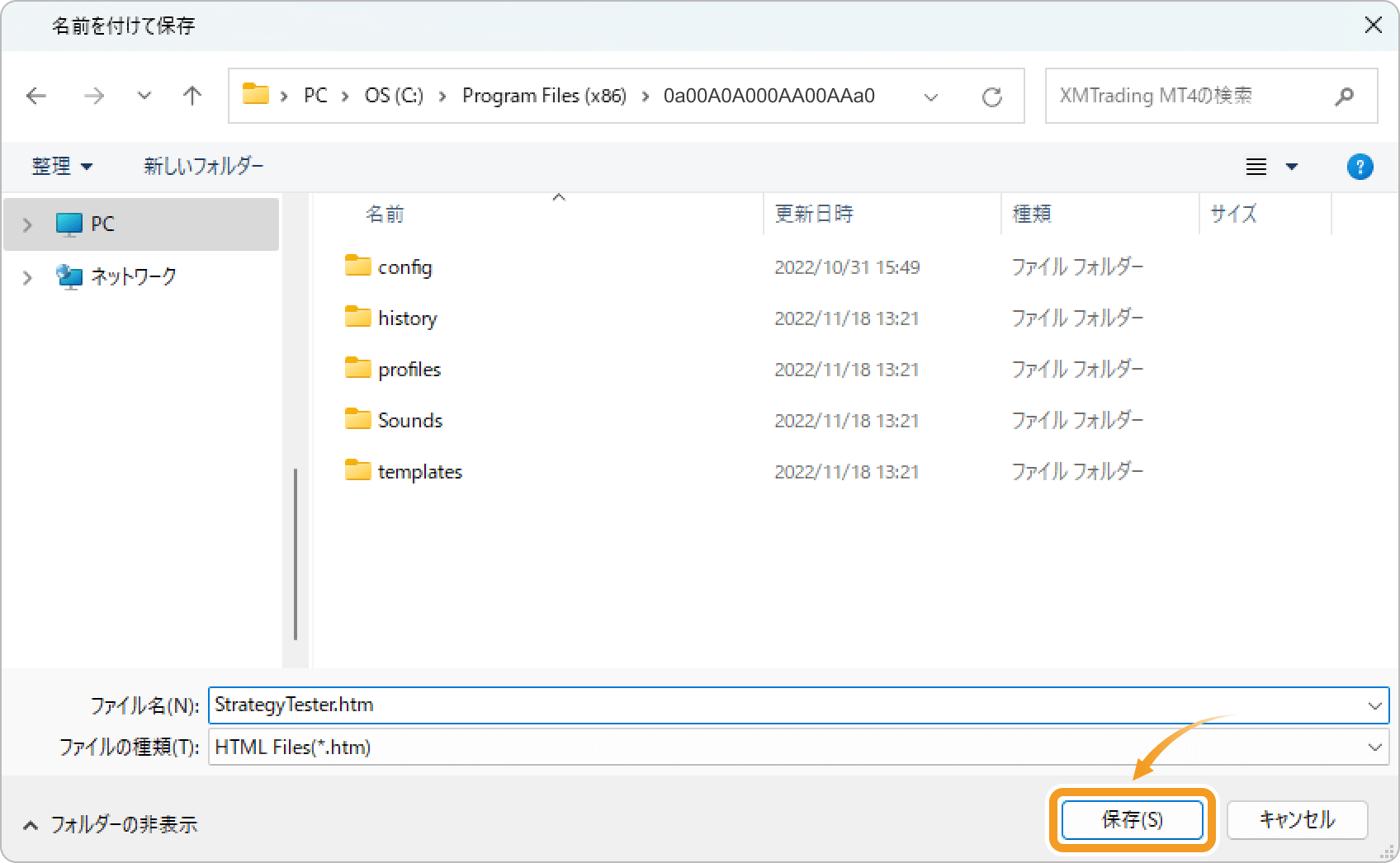1400x863 pixels.
Task: Click the templates folder icon
Action: [x=357, y=469]
